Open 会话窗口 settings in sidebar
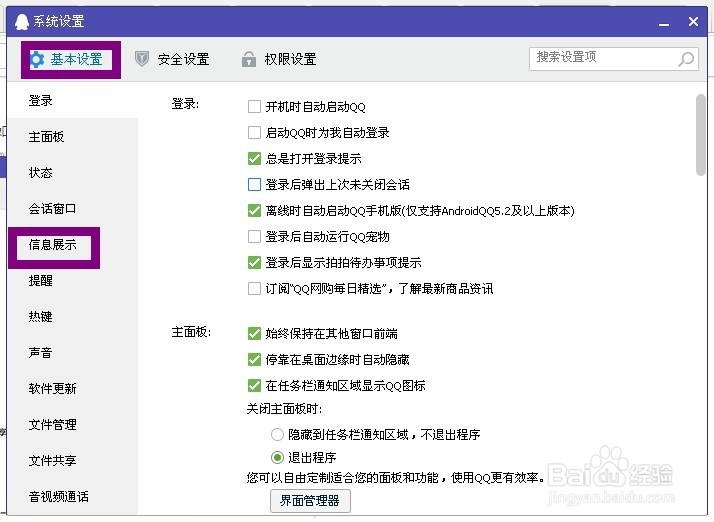This screenshot has height=522, width=714. tap(72, 209)
